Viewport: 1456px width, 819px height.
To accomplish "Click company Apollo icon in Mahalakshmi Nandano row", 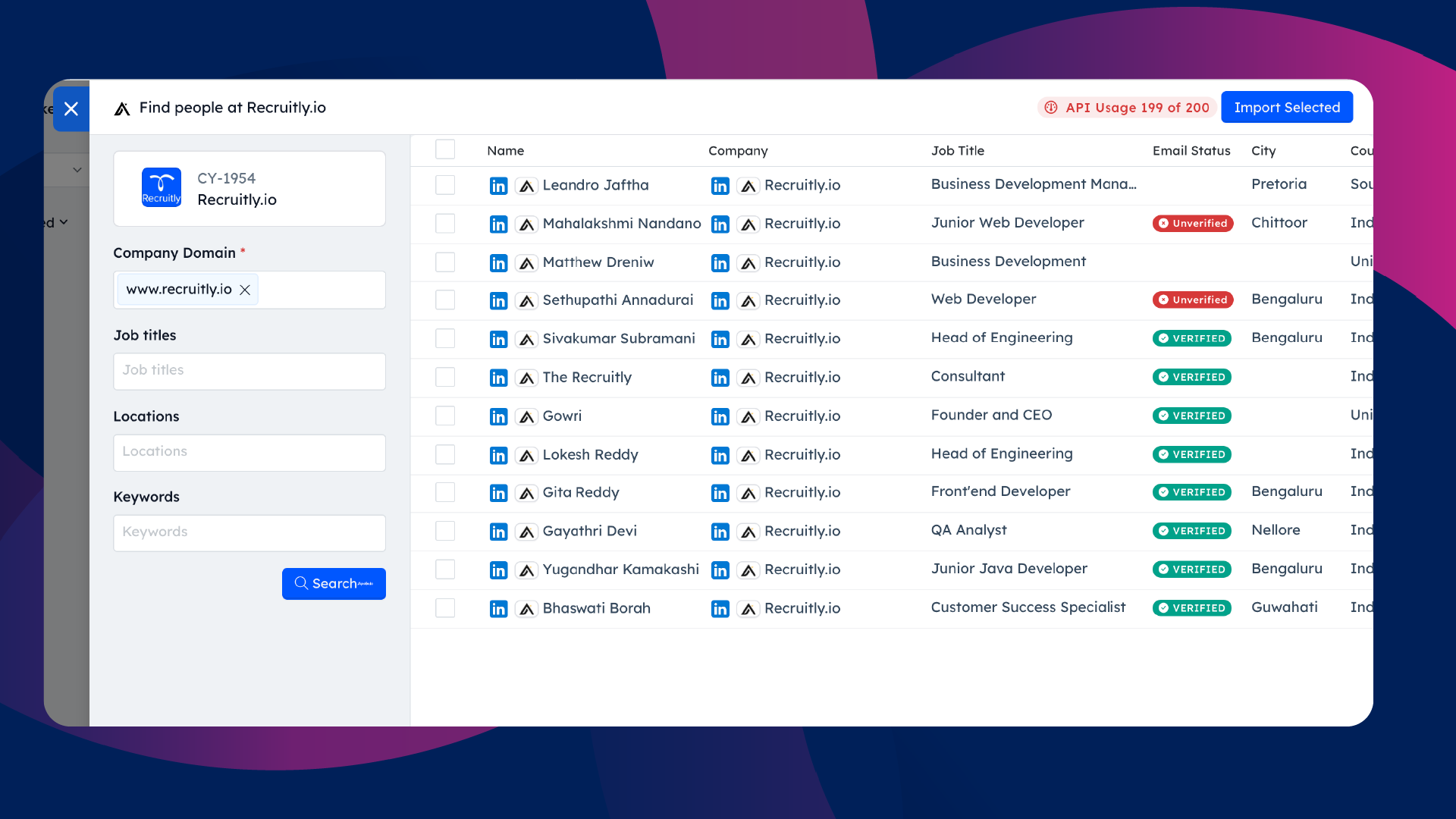I will pyautogui.click(x=748, y=224).
